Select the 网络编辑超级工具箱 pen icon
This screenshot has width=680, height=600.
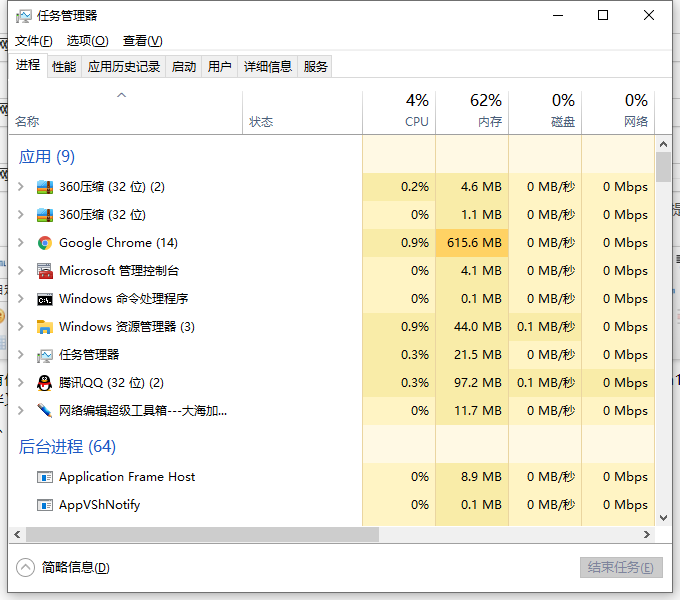click(x=44, y=411)
